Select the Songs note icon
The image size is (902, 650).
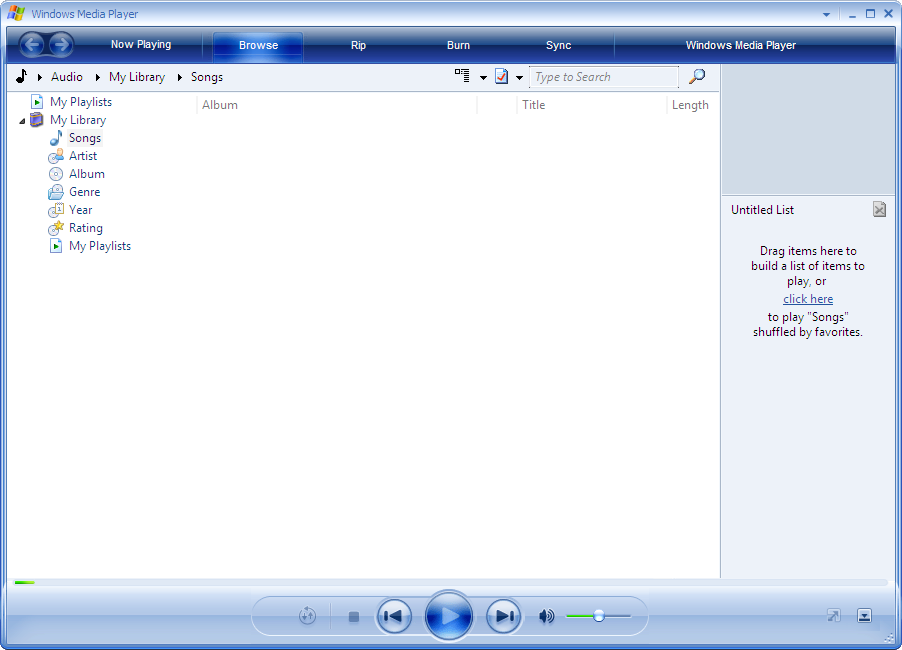56,138
